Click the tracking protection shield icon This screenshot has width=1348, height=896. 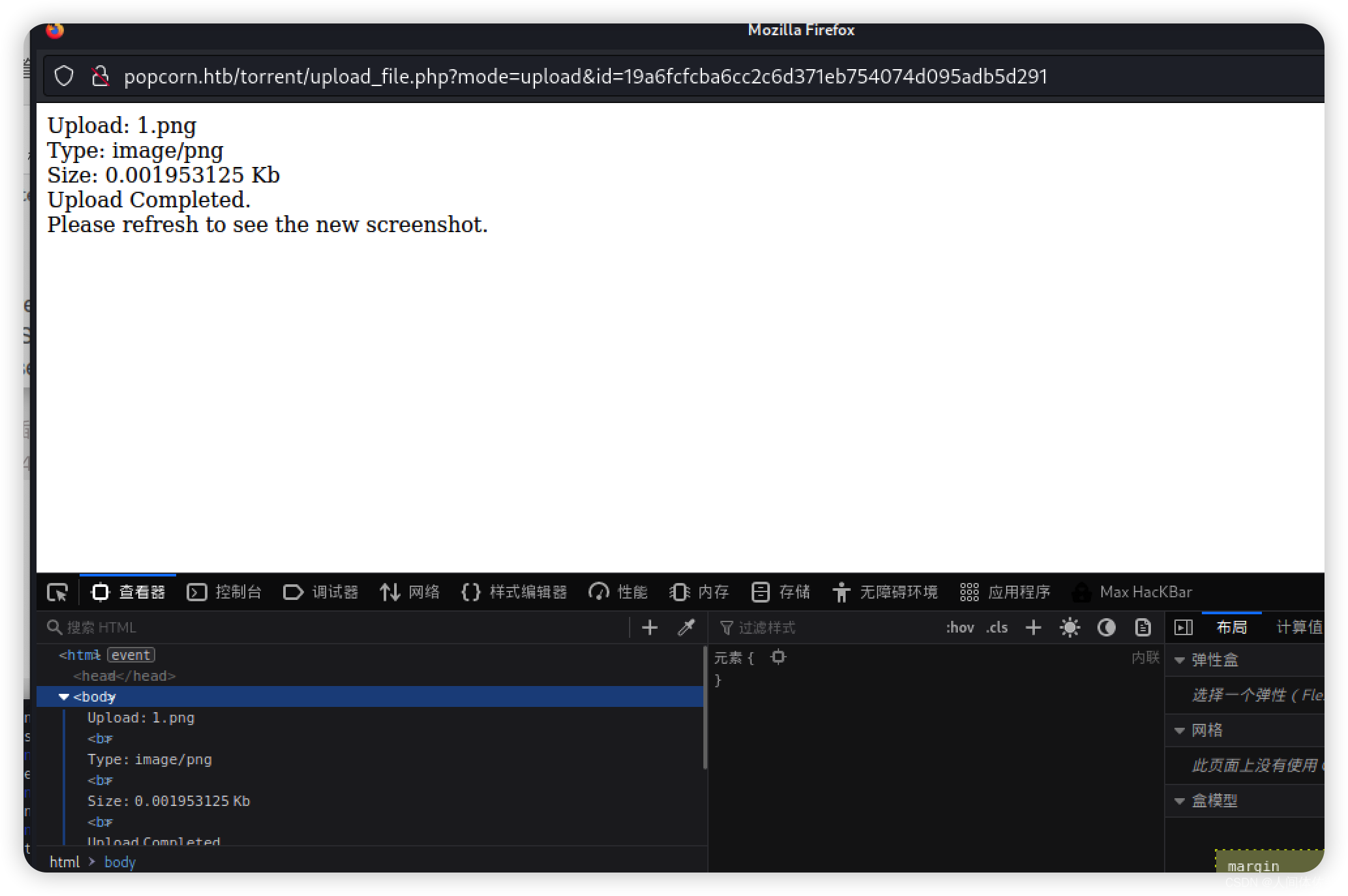coord(64,76)
